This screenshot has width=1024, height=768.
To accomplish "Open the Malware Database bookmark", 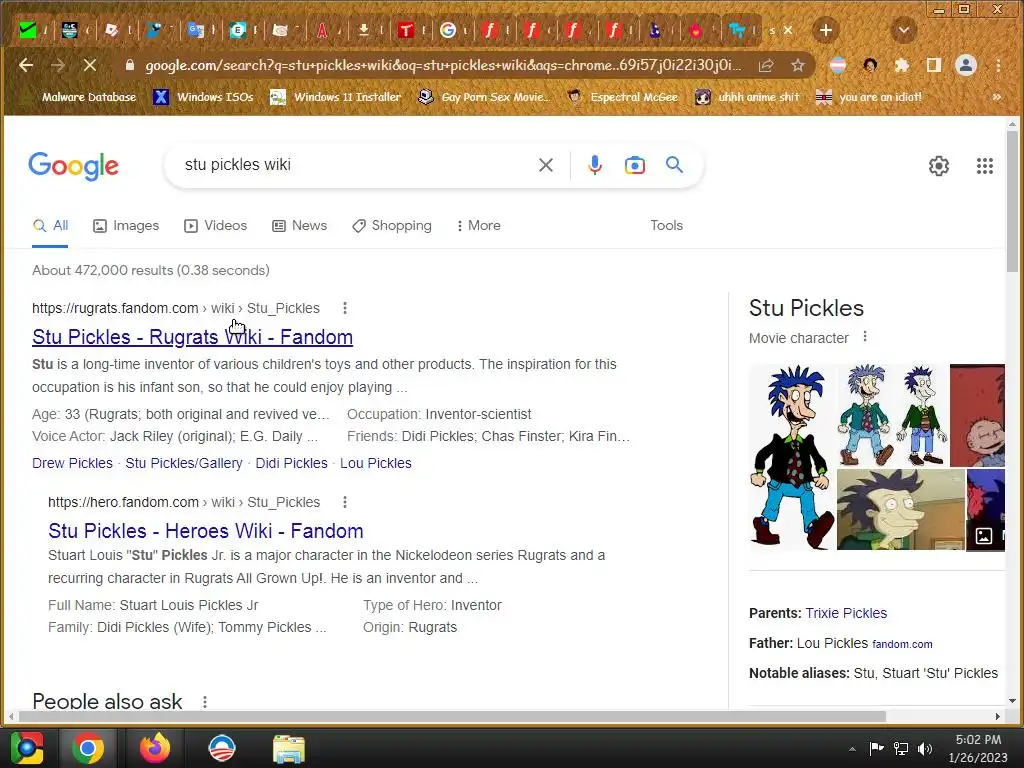I will click(x=81, y=97).
